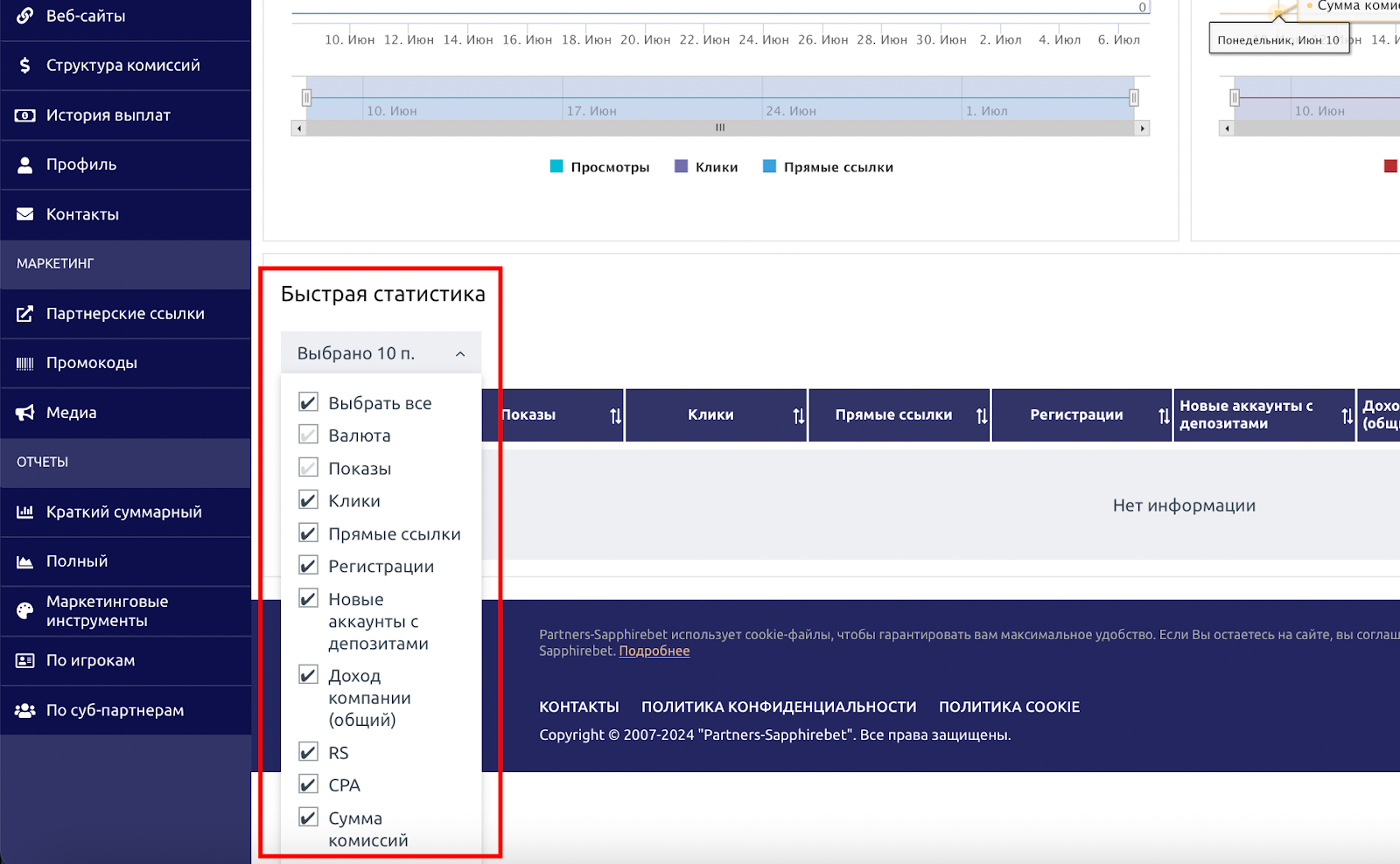
Task: Uncheck the Регистрации checkbox
Action: 308,566
